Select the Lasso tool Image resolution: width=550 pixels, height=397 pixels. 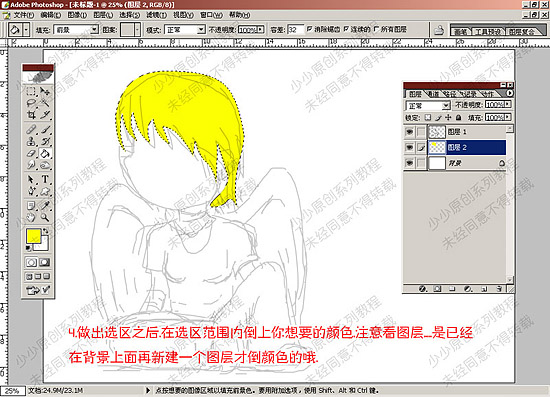(x=32, y=103)
